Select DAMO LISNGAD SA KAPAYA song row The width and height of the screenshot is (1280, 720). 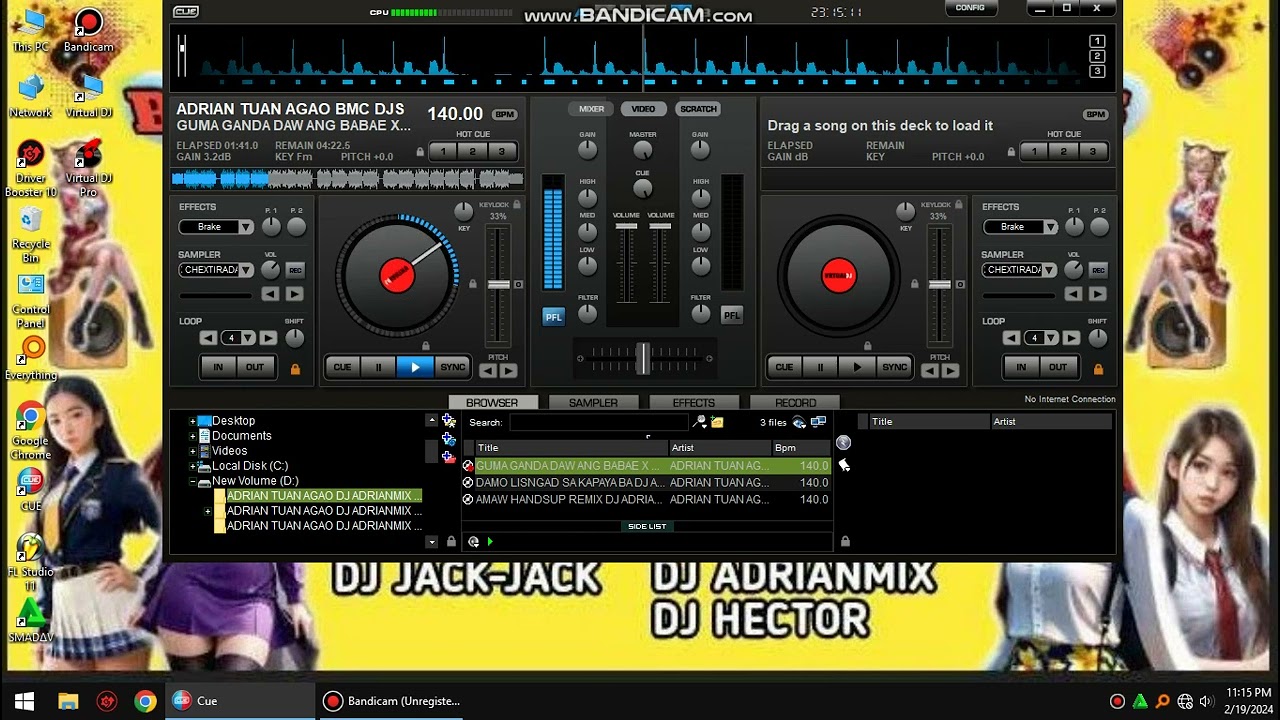(647, 482)
